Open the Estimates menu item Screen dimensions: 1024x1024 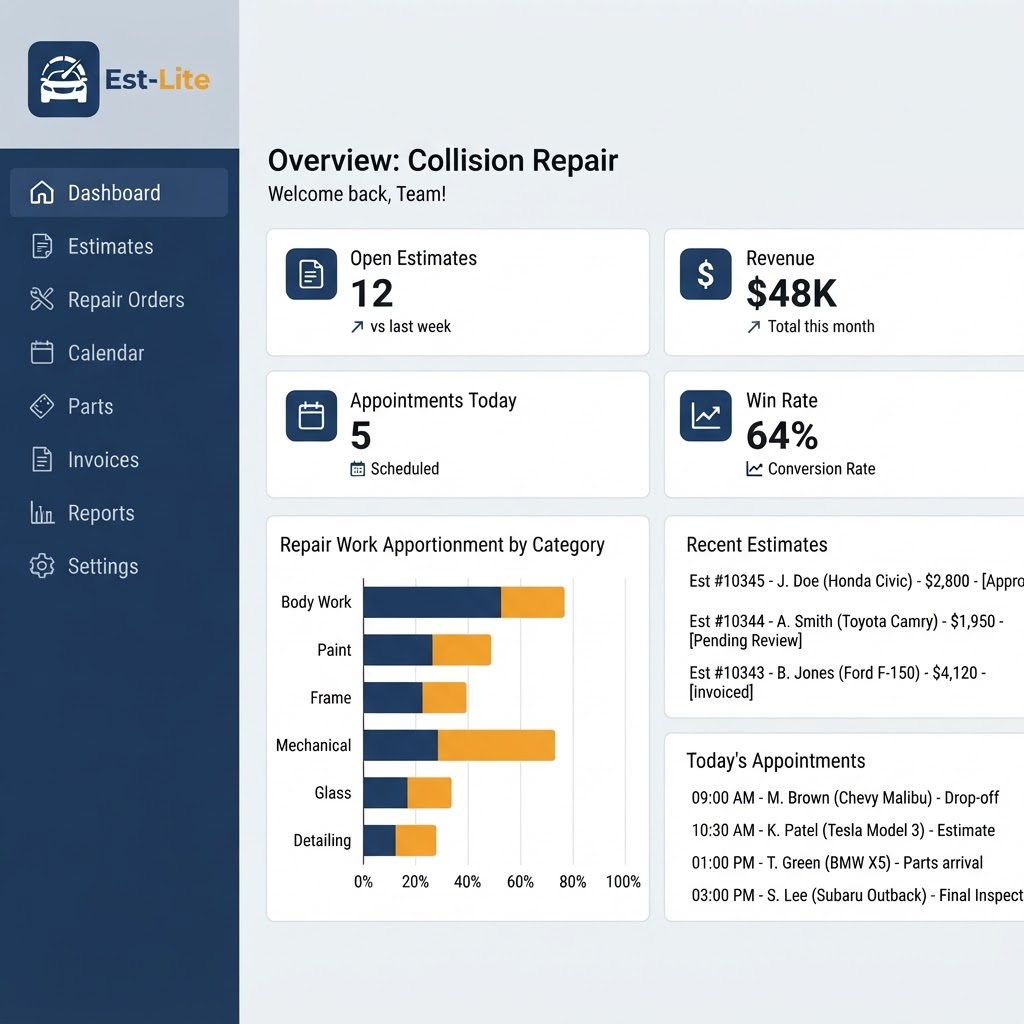click(119, 246)
